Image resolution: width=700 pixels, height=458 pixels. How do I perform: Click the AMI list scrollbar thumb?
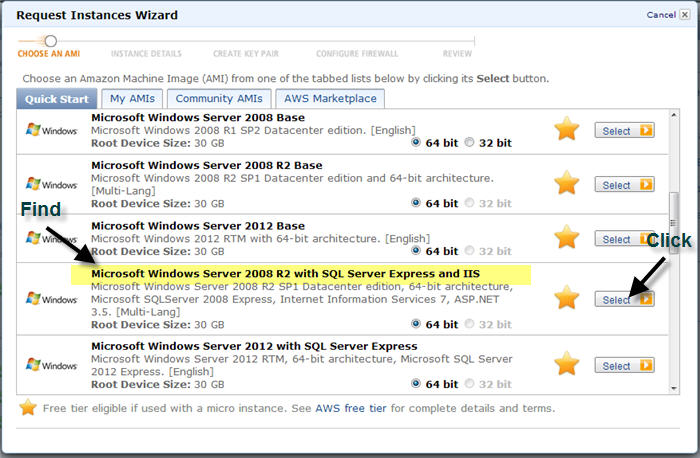pyautogui.click(x=674, y=223)
